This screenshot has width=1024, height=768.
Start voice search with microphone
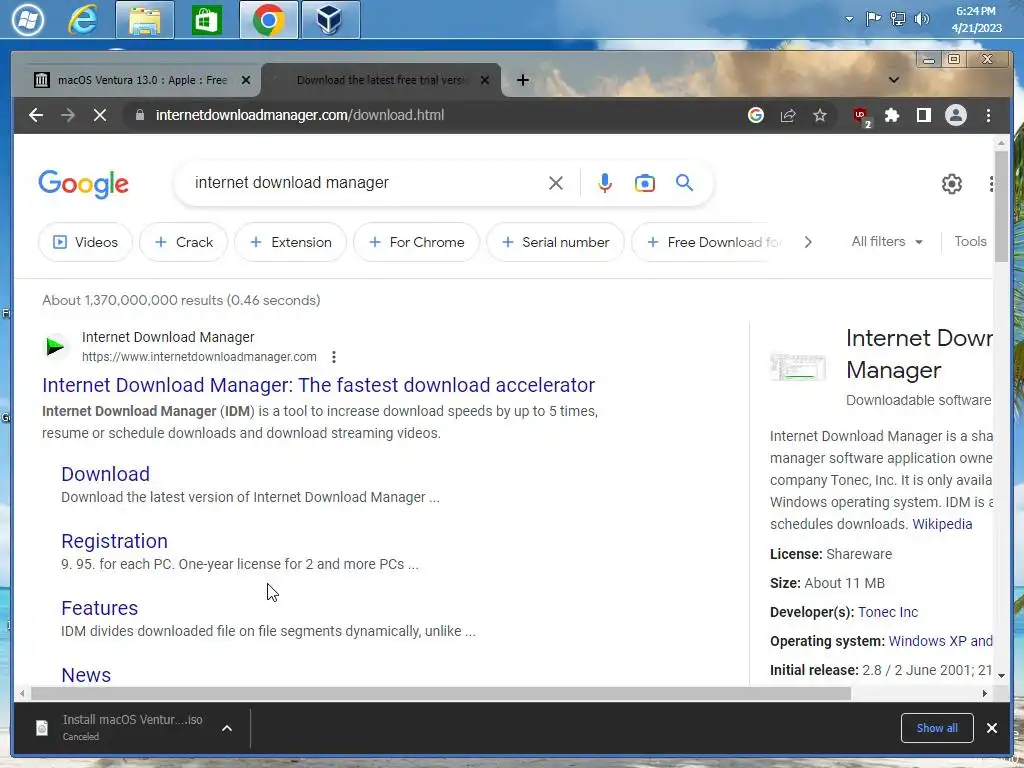605,183
